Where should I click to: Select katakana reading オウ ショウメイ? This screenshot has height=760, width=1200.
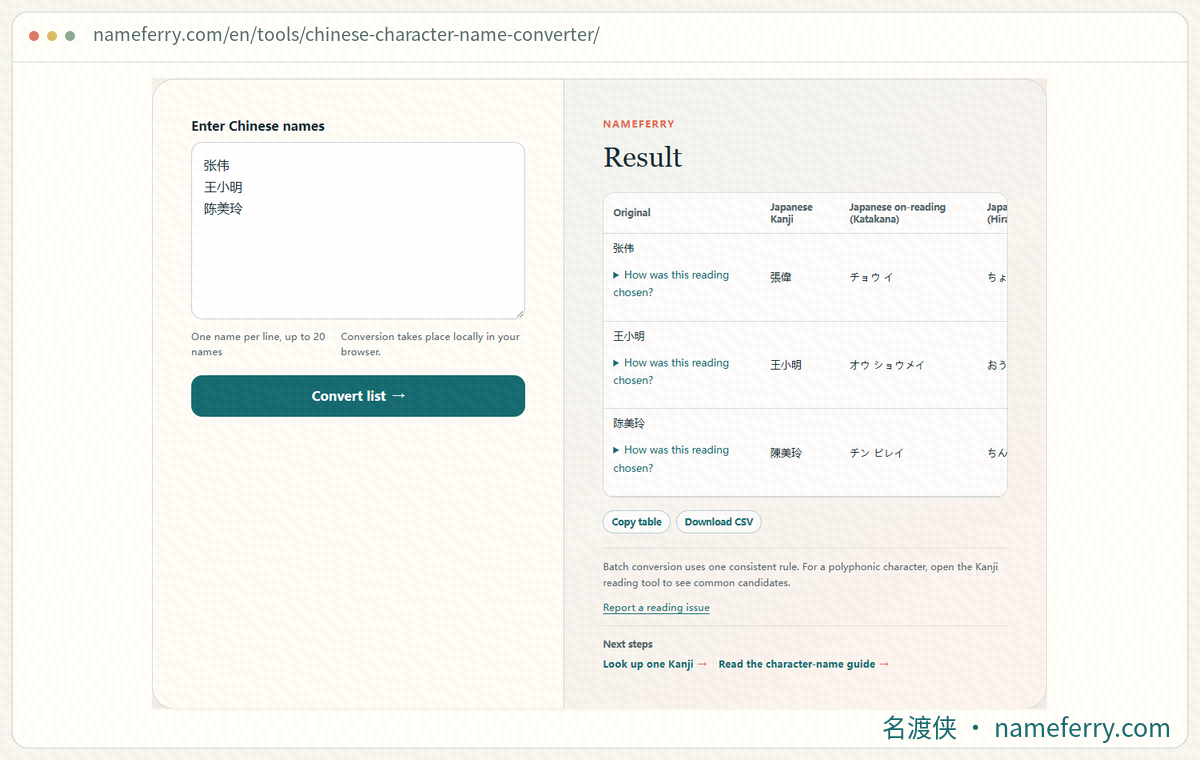pyautogui.click(x=887, y=365)
